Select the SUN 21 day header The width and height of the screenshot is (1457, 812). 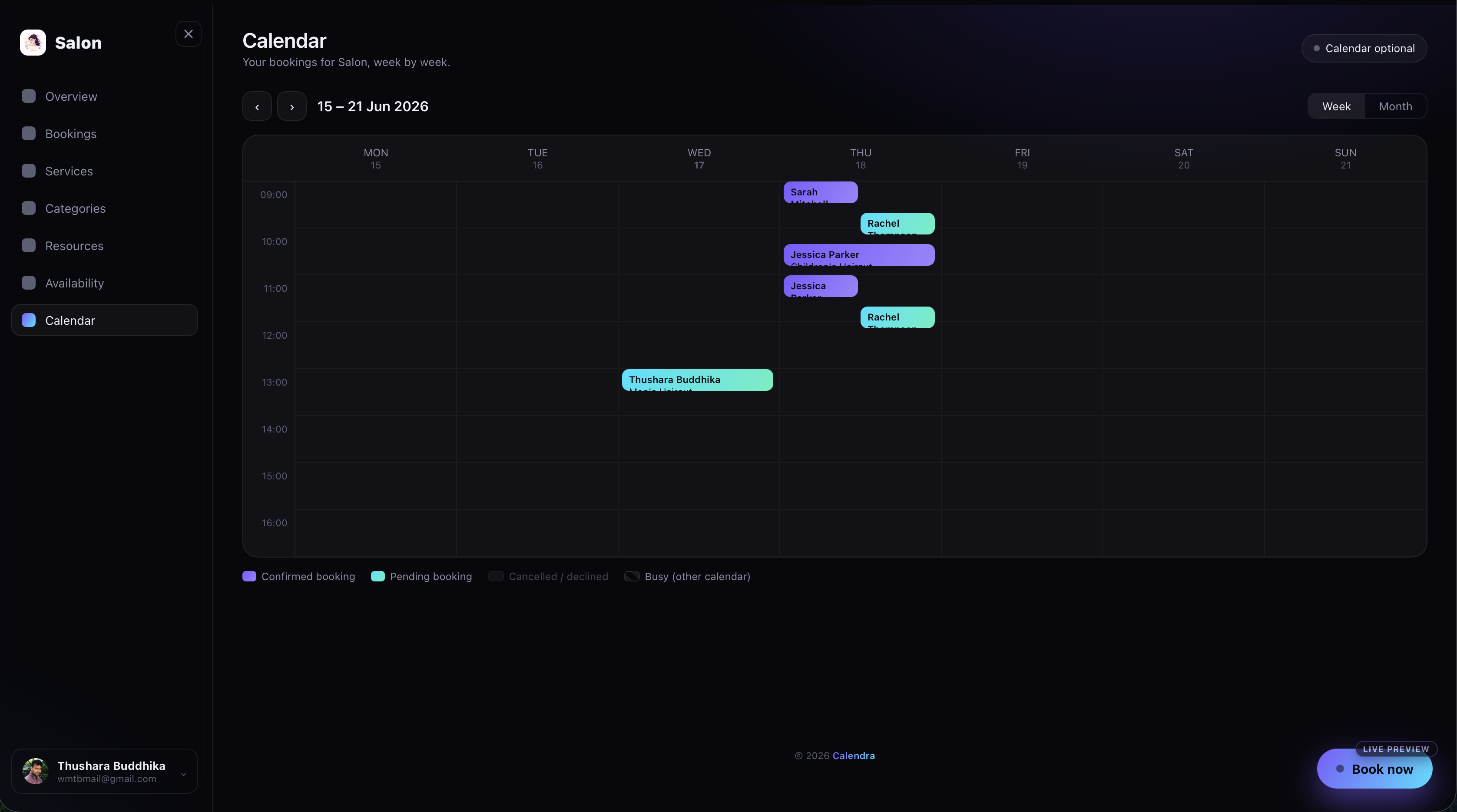tap(1346, 158)
